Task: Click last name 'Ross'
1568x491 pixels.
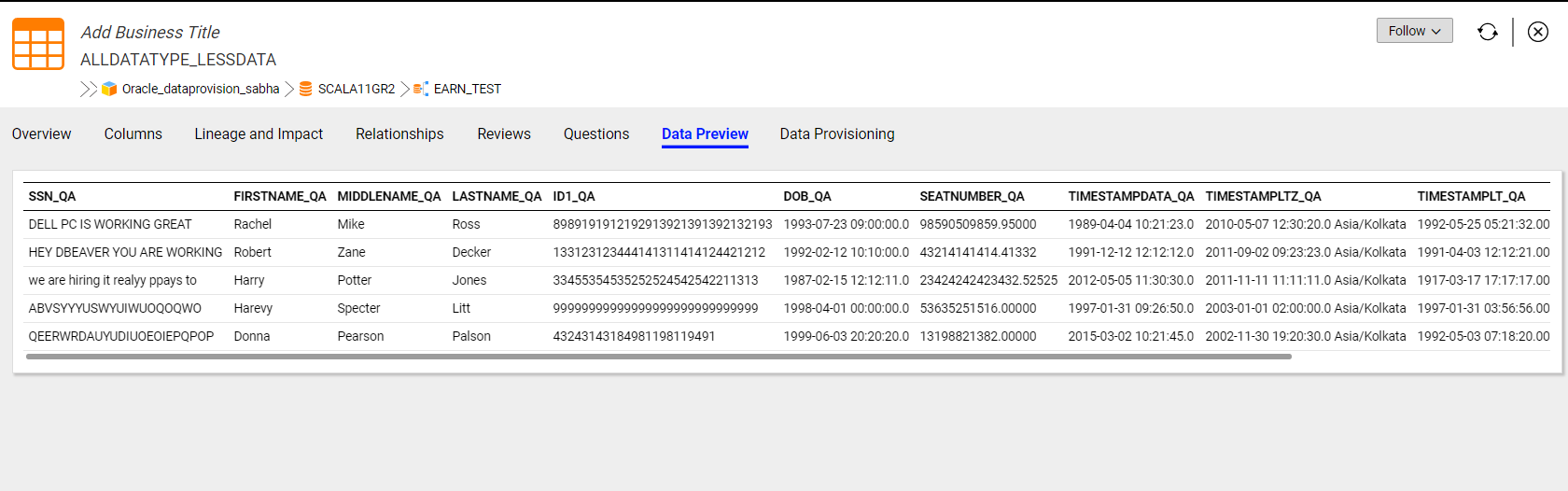Action: click(467, 224)
